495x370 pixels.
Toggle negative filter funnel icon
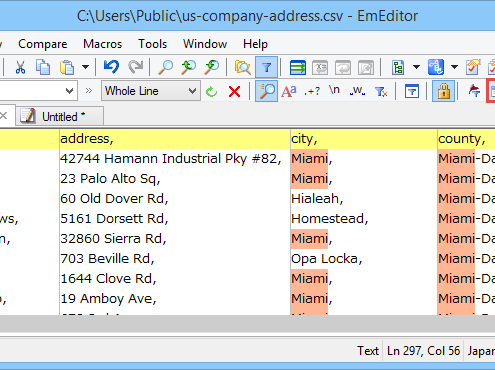click(x=381, y=91)
